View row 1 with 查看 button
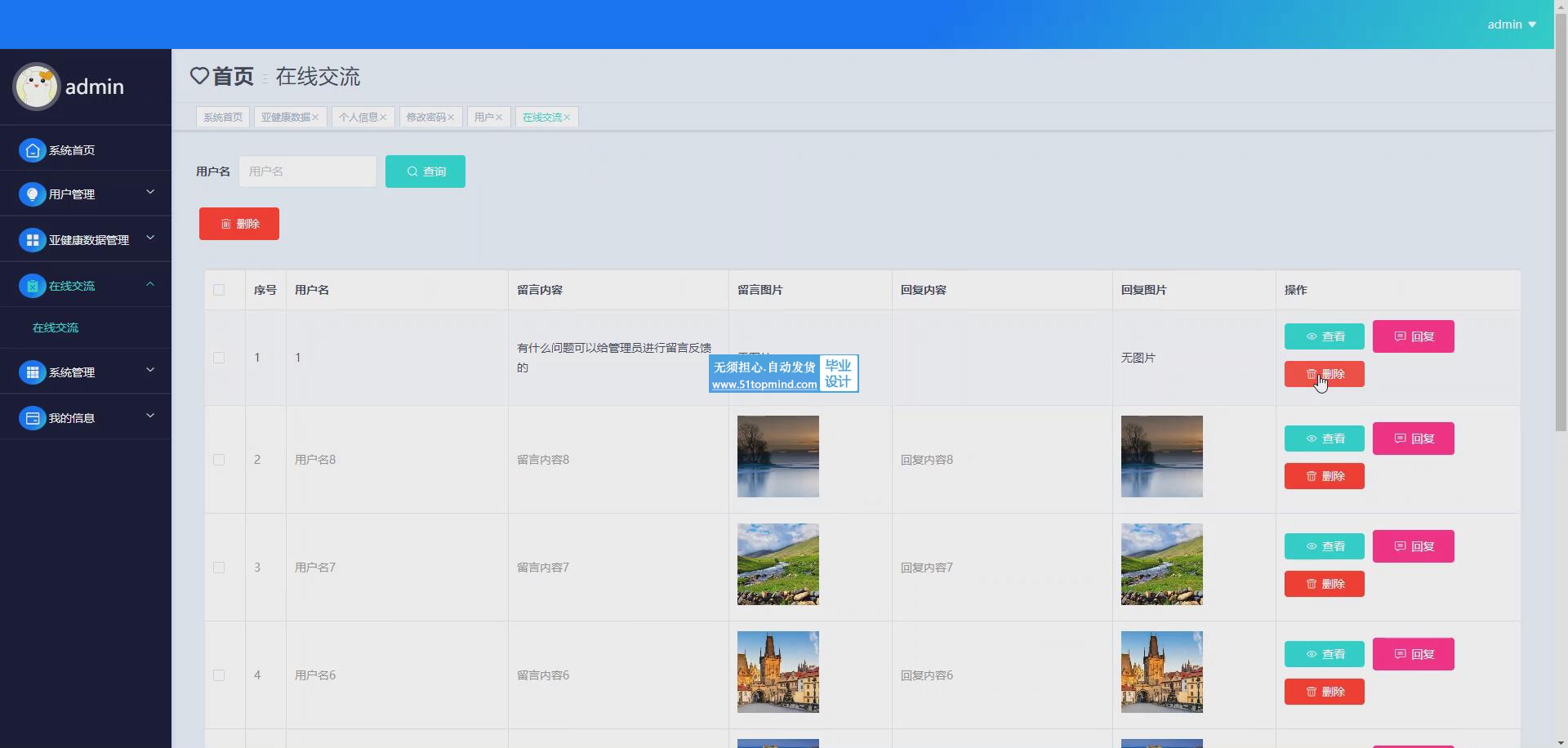The image size is (1568, 748). 1325,336
